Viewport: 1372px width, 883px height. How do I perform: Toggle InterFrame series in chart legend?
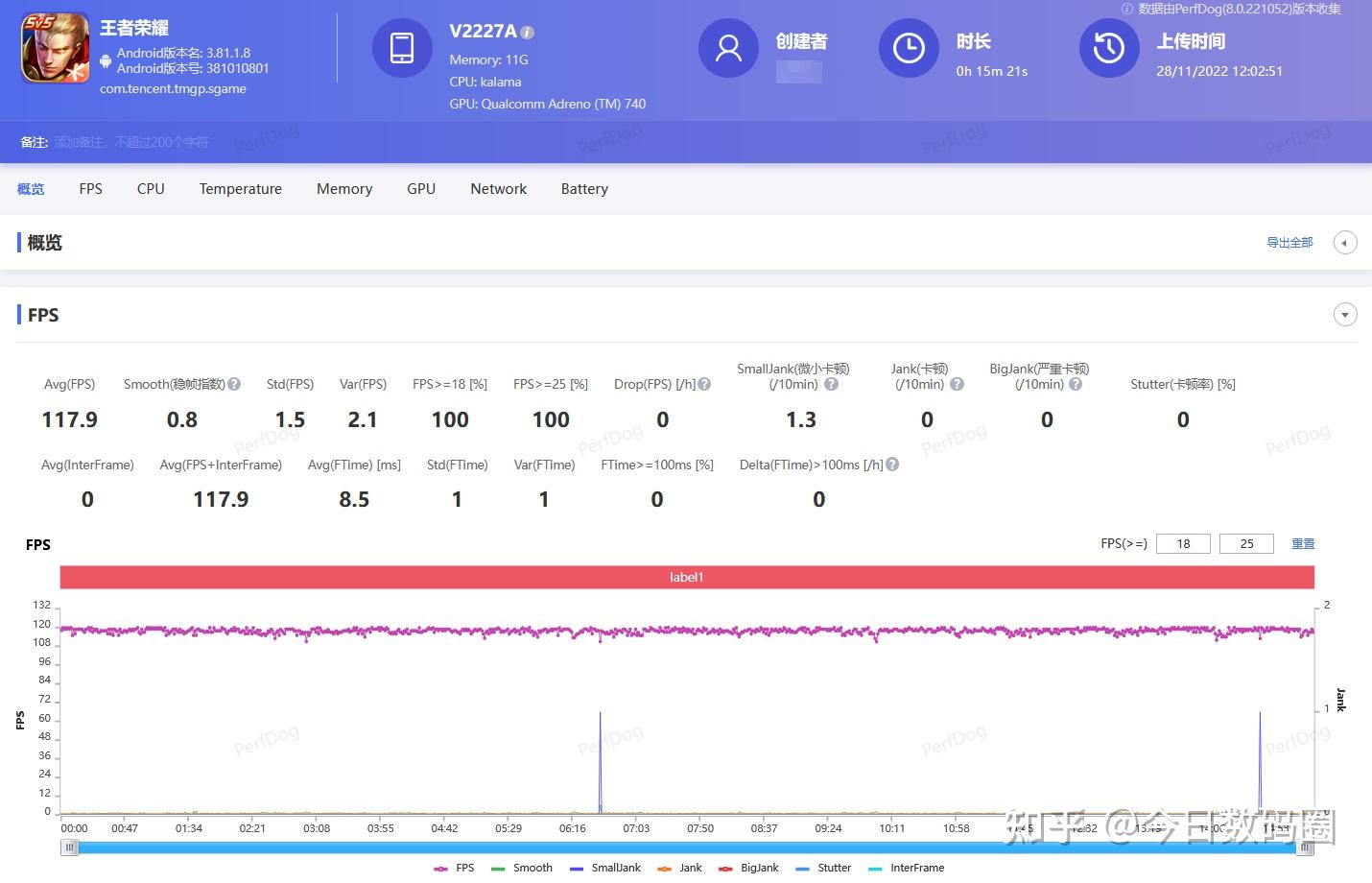(906, 868)
